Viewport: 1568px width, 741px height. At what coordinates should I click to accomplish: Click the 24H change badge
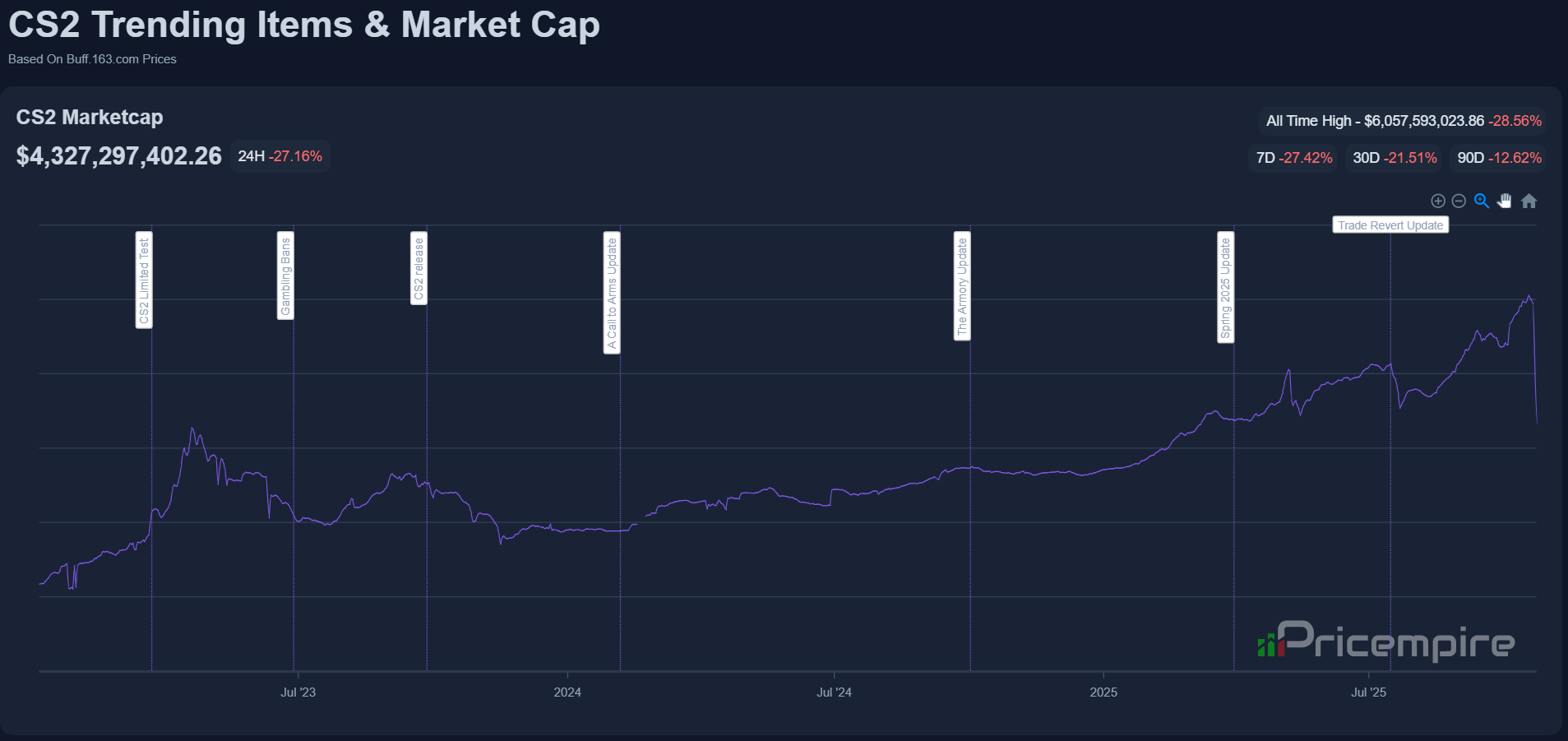[x=280, y=156]
